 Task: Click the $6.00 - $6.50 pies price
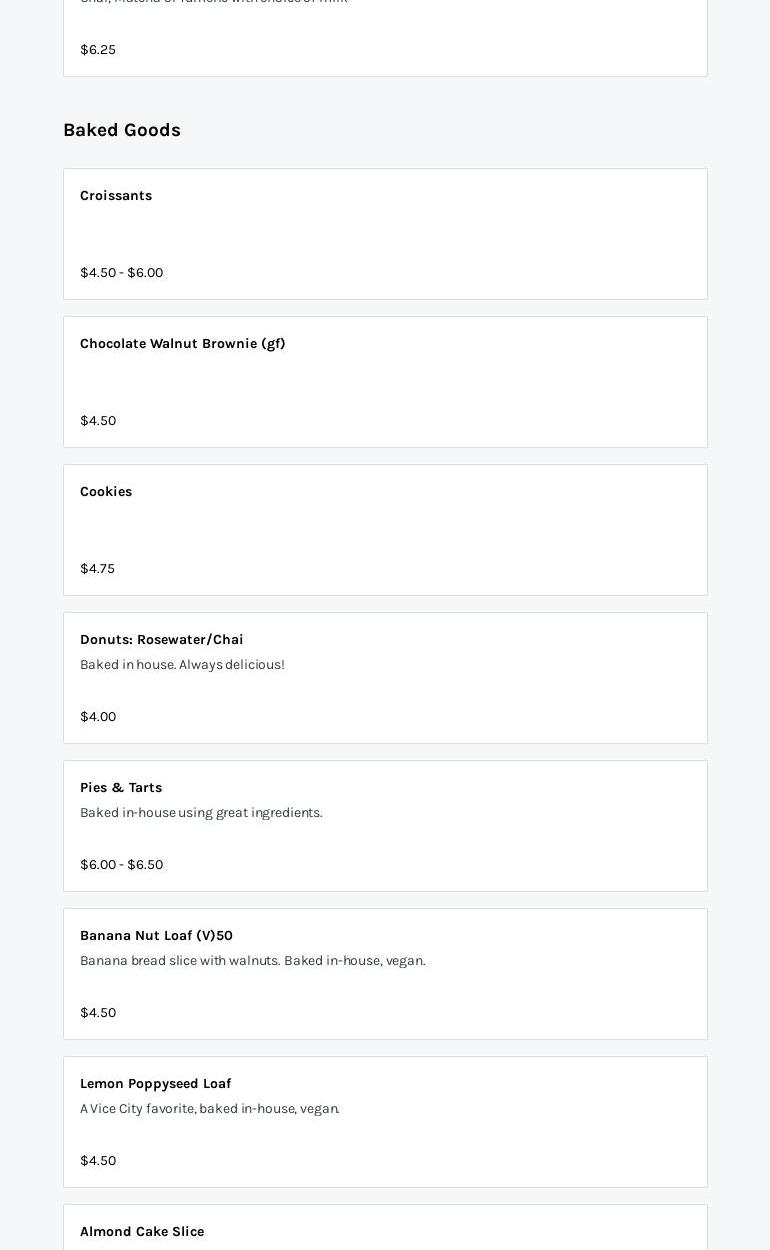point(121,864)
